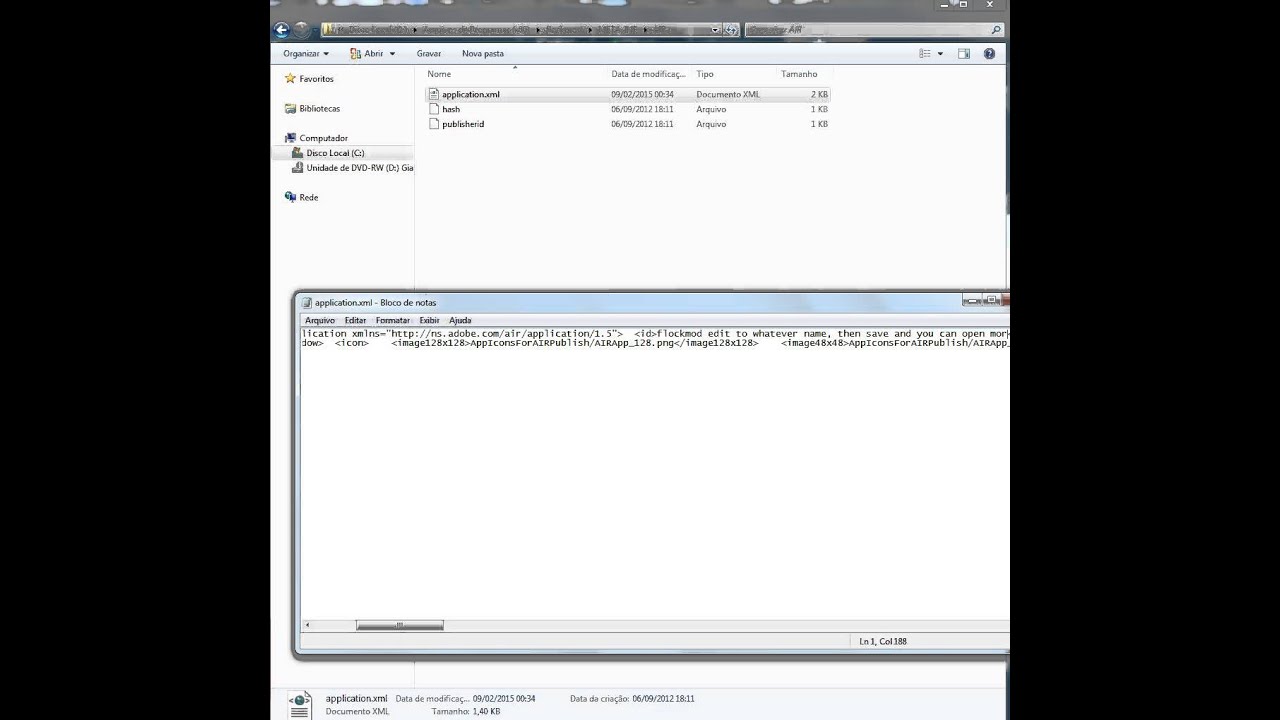1280x720 pixels.
Task: Click the Notepad scrollbar left arrow
Action: click(307, 625)
